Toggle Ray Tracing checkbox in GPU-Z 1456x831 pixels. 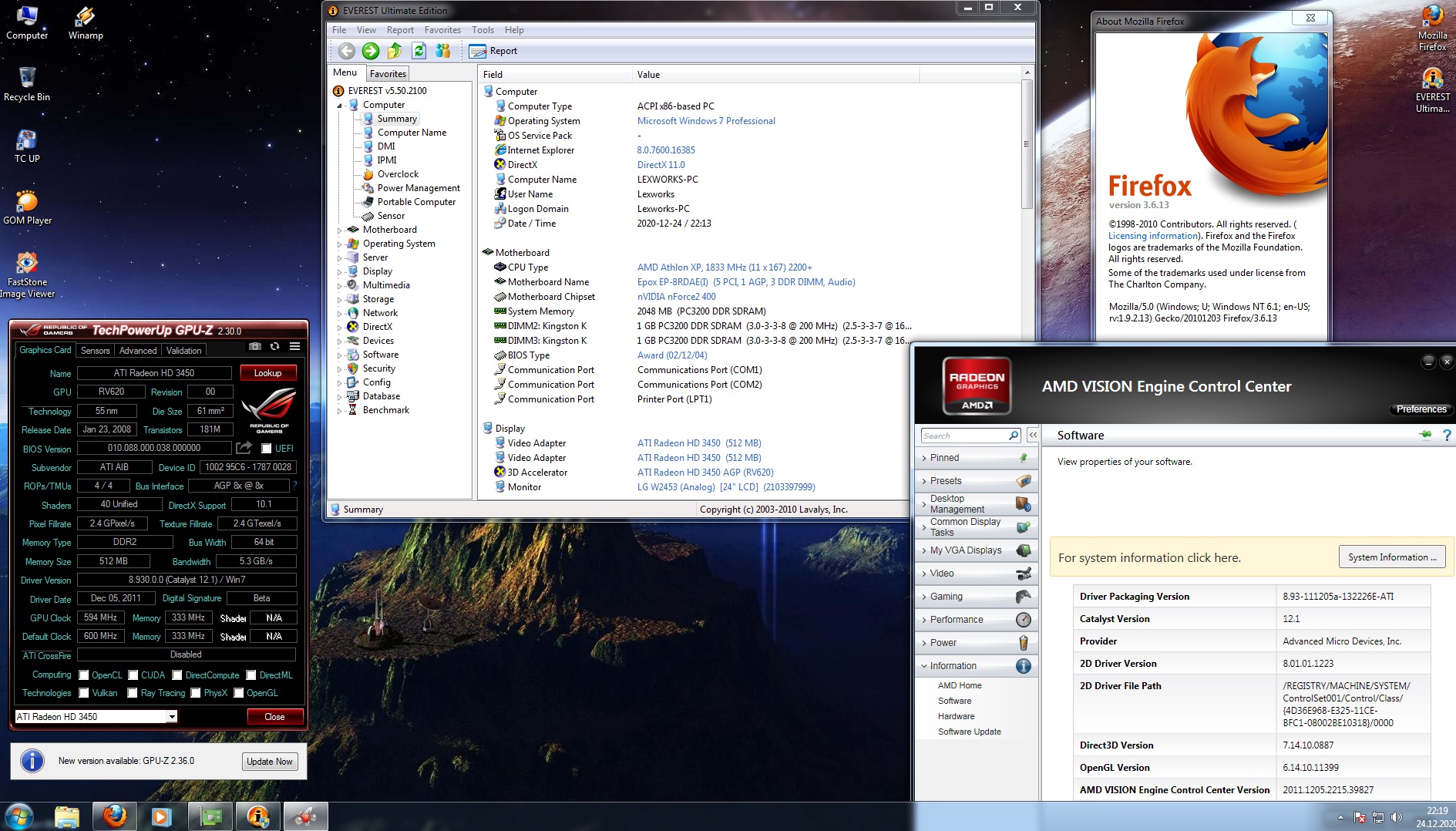click(133, 693)
